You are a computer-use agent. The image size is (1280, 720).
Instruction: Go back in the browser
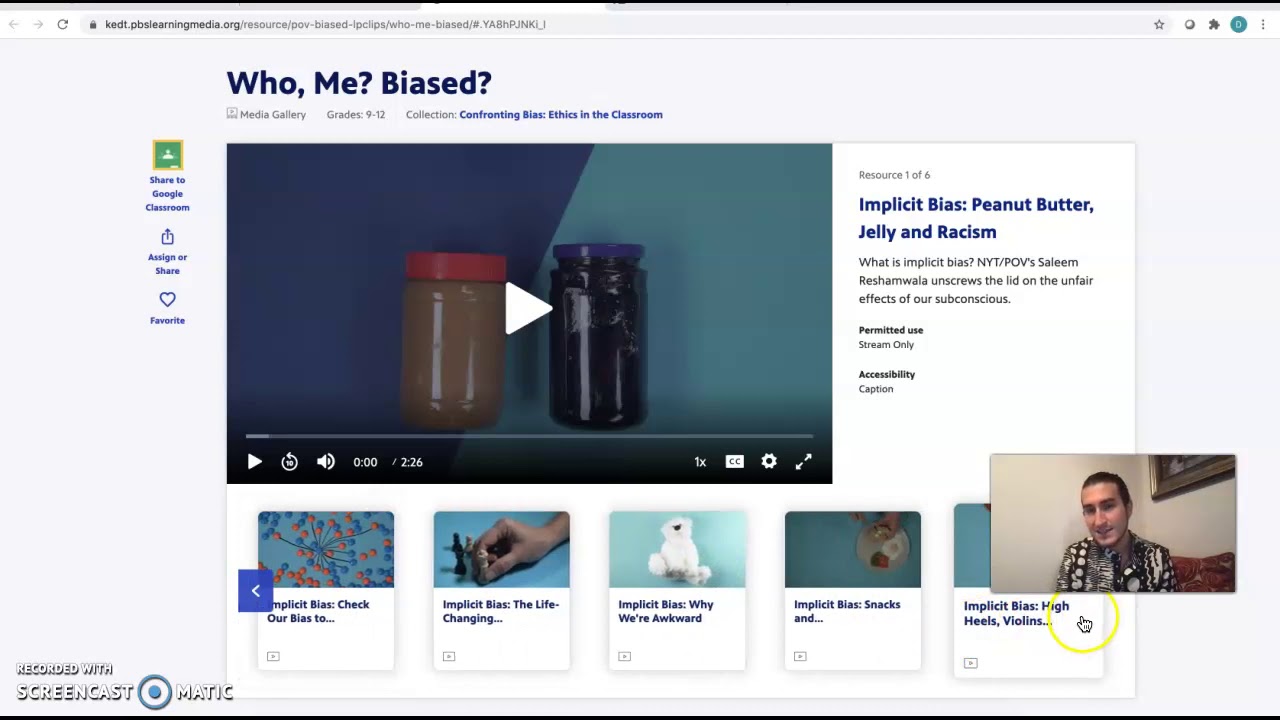pos(14,24)
